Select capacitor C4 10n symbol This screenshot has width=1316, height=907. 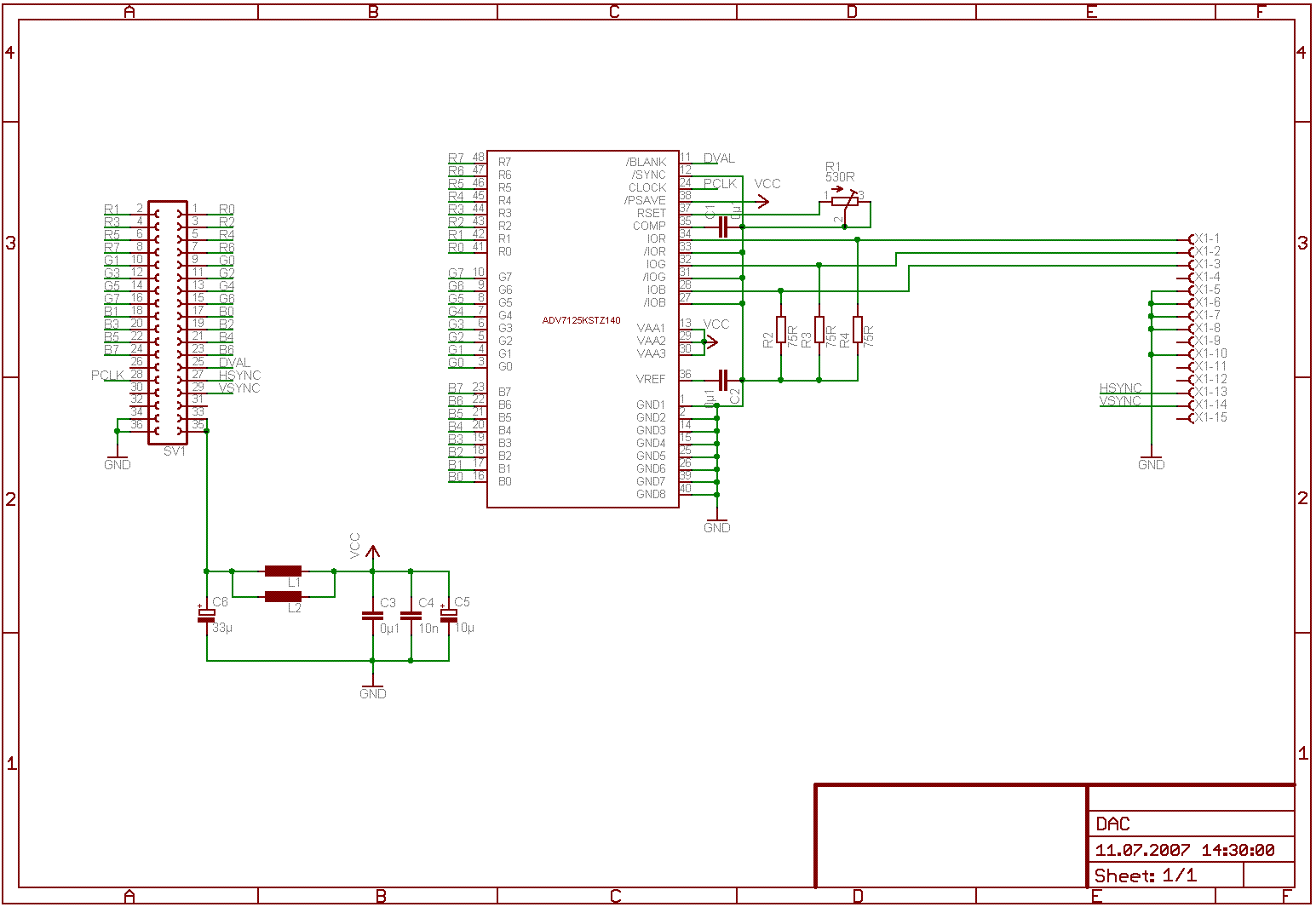(x=411, y=615)
